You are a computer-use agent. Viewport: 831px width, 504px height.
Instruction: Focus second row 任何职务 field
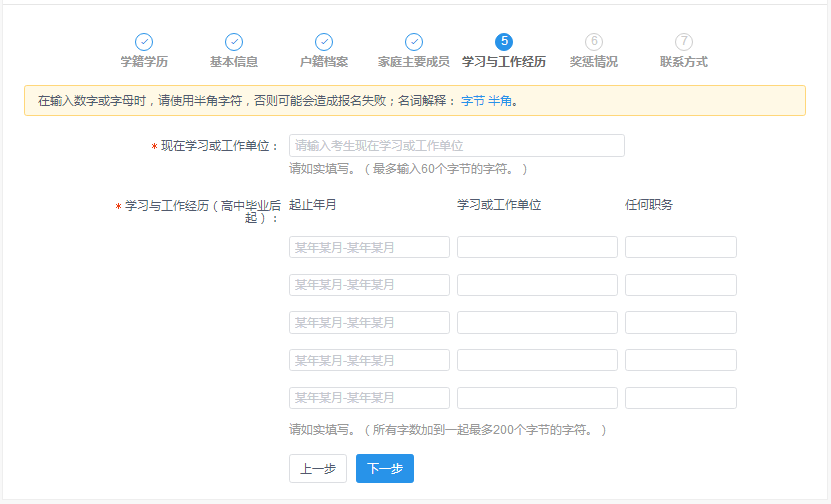(681, 285)
